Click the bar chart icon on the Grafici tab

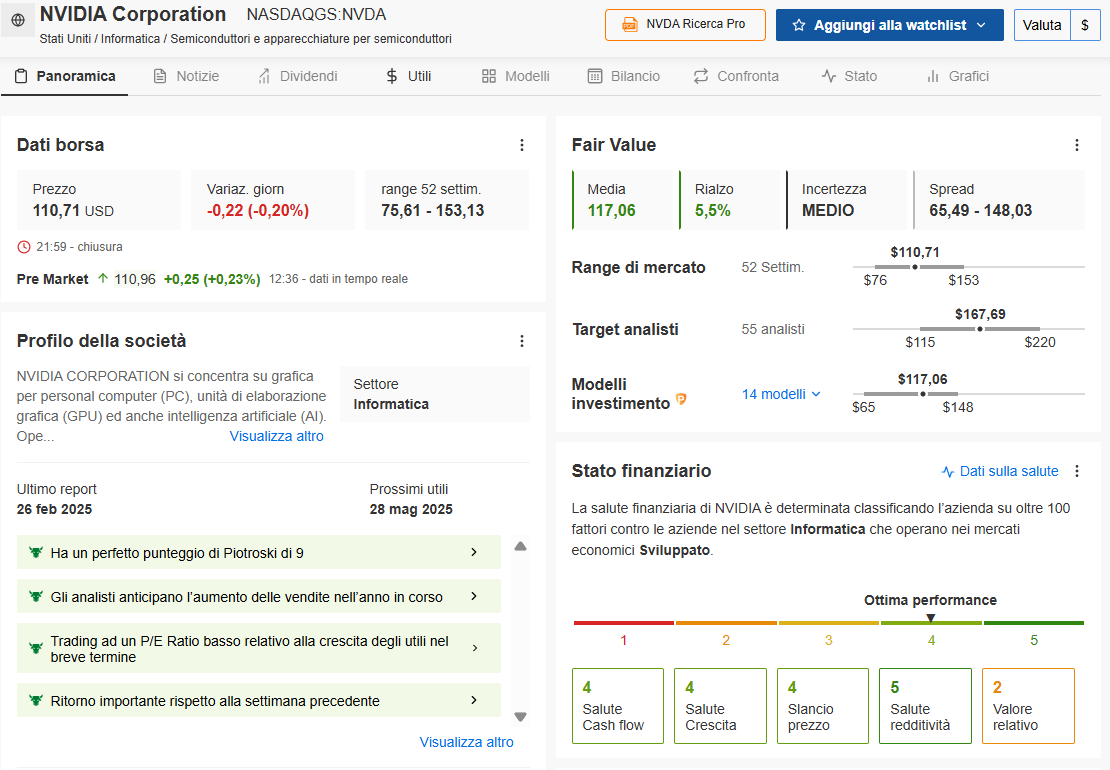(933, 76)
